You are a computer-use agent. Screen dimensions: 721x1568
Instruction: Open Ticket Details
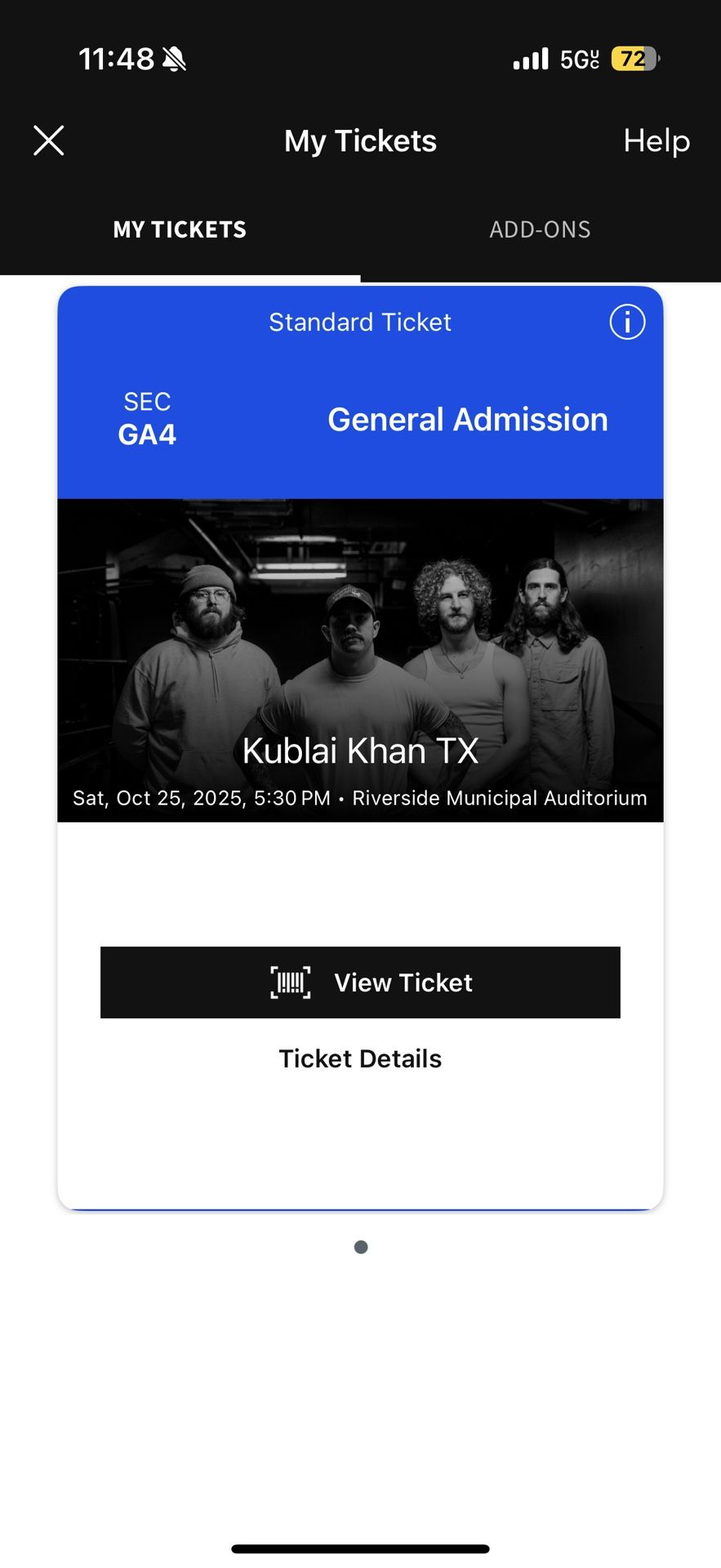tap(359, 1058)
